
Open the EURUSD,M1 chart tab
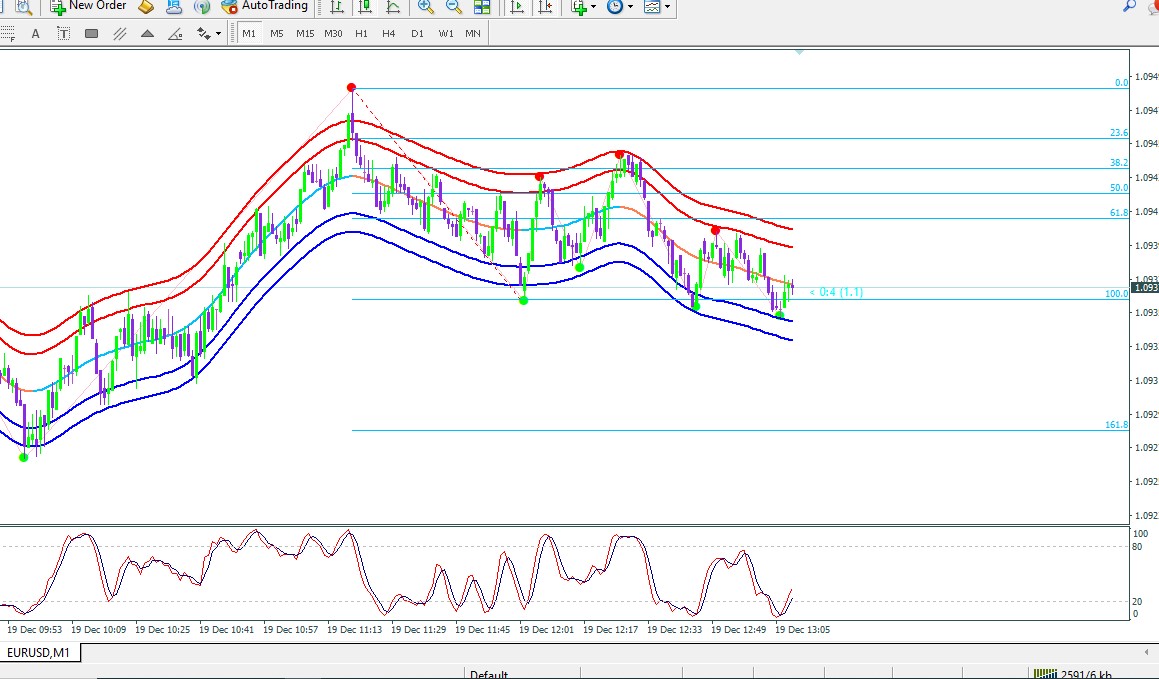point(40,653)
